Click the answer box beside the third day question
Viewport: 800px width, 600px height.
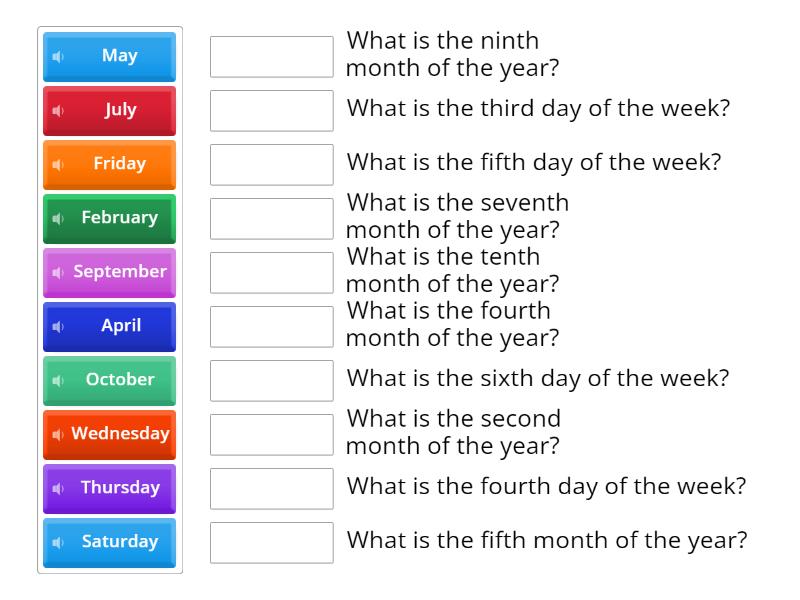tap(271, 110)
